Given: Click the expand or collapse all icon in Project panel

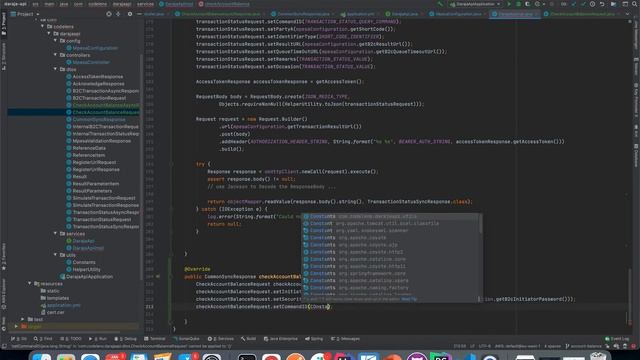Looking at the screenshot, I should 118,14.
